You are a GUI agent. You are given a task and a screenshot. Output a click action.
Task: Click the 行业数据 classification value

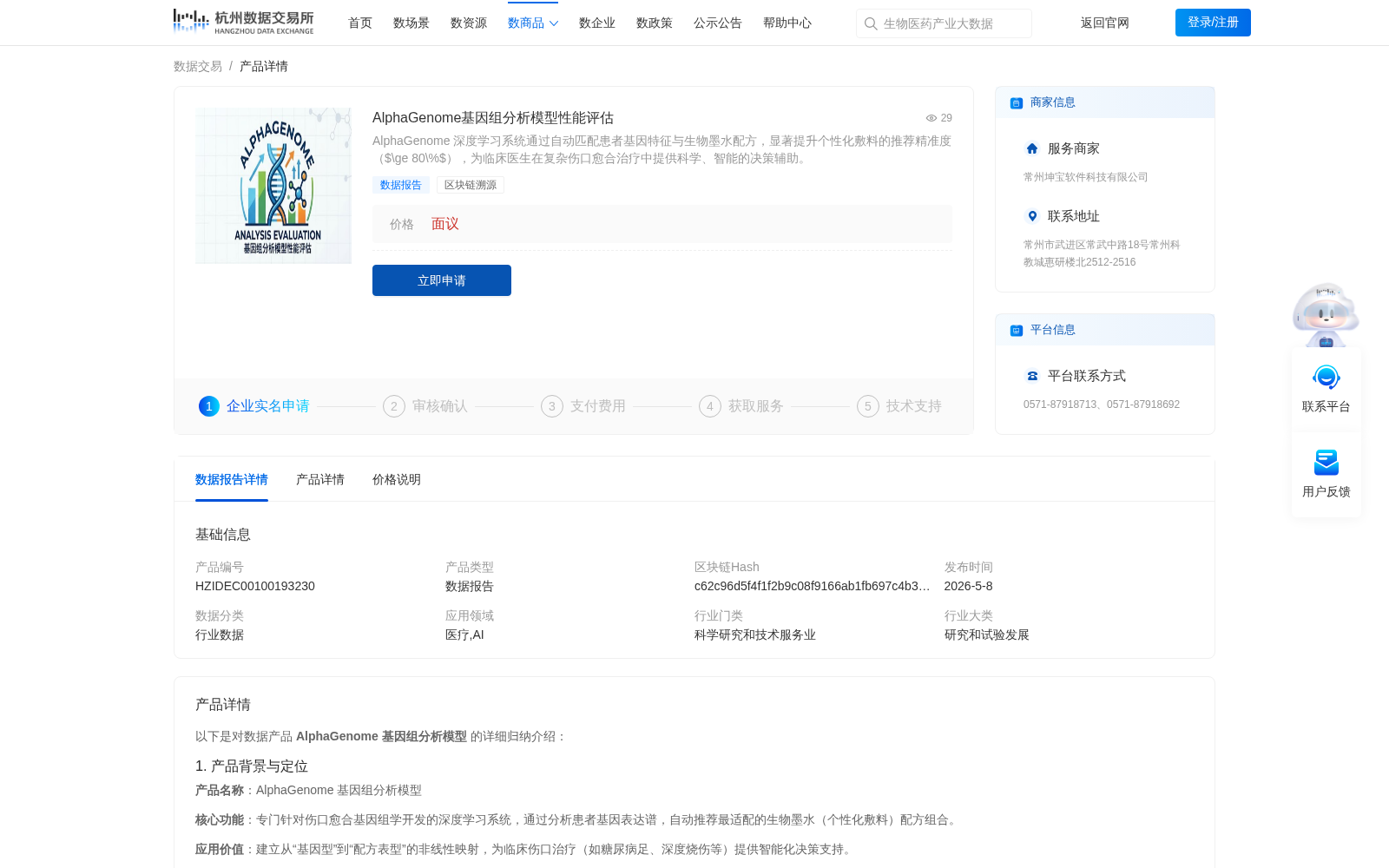tap(220, 635)
